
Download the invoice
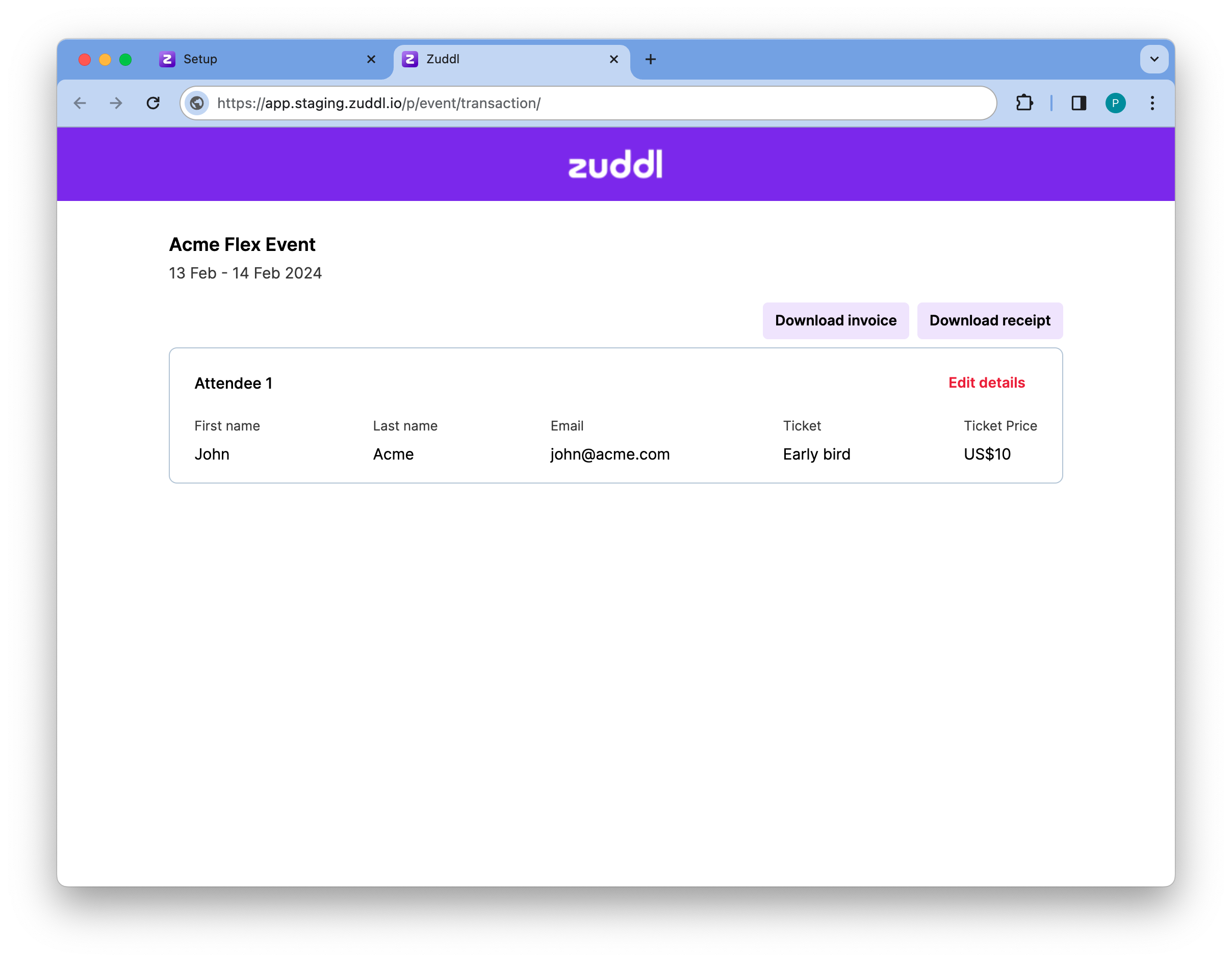click(835, 320)
